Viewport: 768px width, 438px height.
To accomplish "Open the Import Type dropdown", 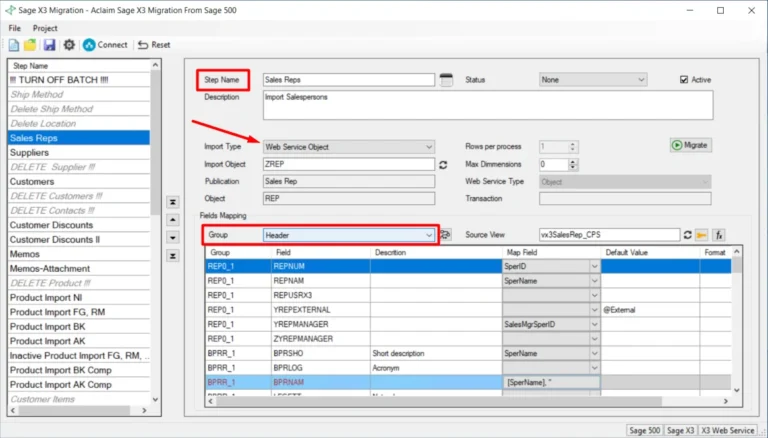I will click(x=429, y=147).
